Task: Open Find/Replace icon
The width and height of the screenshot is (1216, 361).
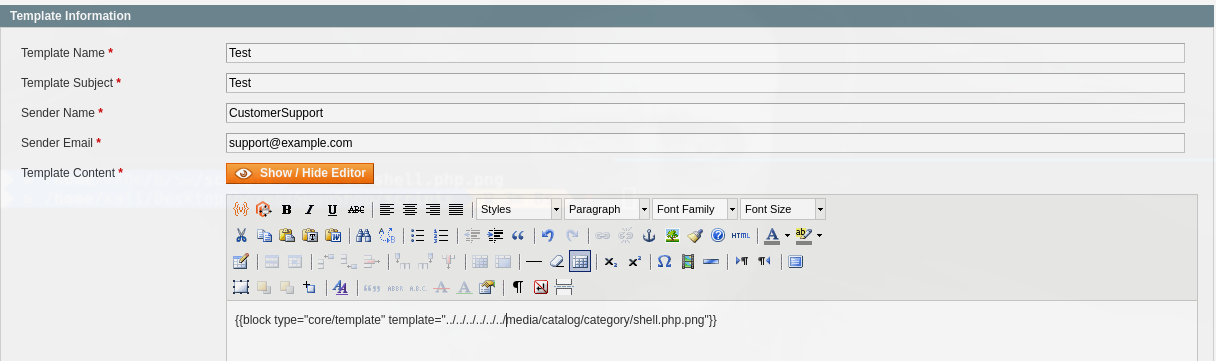Action: coord(387,236)
